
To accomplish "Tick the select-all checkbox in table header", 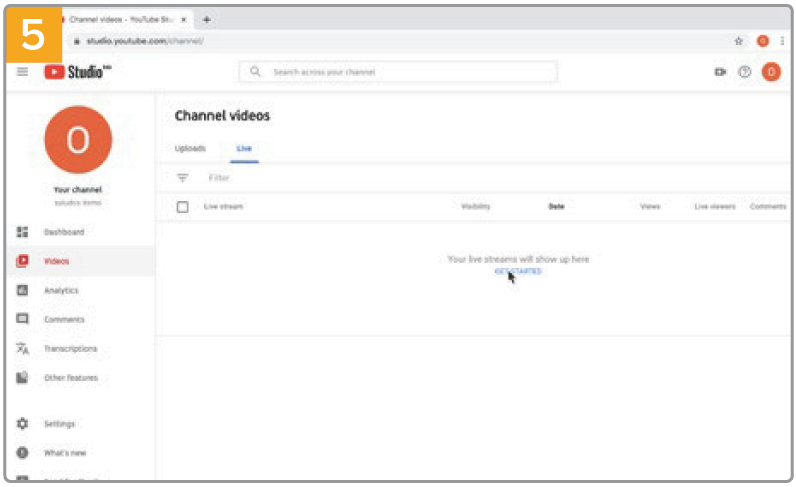I will click(182, 207).
